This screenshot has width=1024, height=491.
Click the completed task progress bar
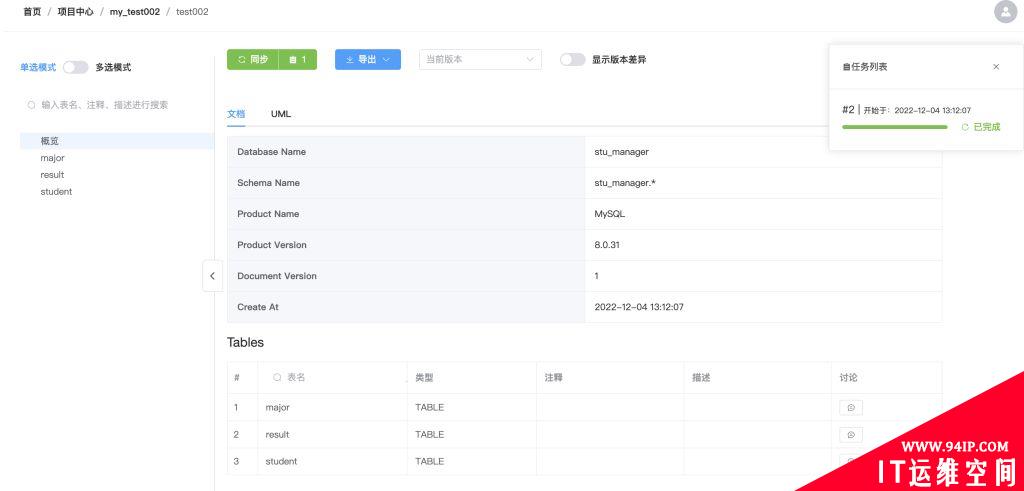coord(895,127)
